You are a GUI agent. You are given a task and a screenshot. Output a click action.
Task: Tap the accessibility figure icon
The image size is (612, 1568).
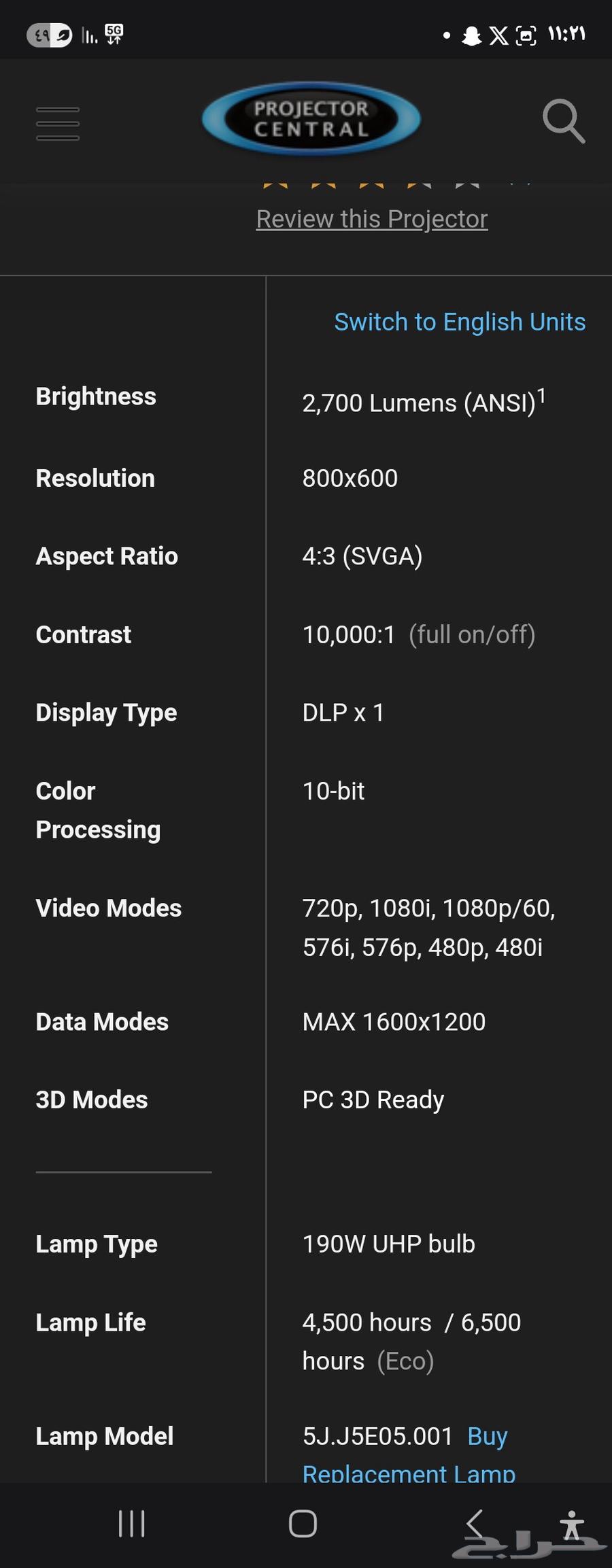(x=572, y=1525)
